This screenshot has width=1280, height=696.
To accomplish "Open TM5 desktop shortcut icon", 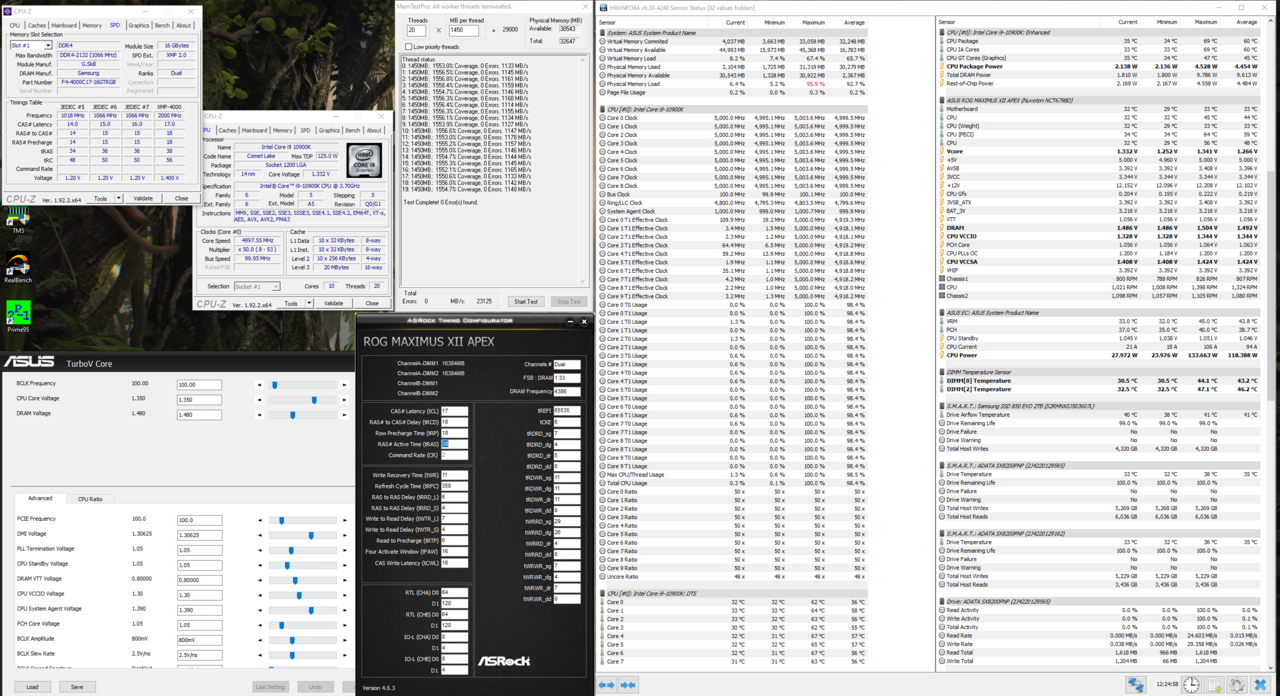I will coord(18,220).
